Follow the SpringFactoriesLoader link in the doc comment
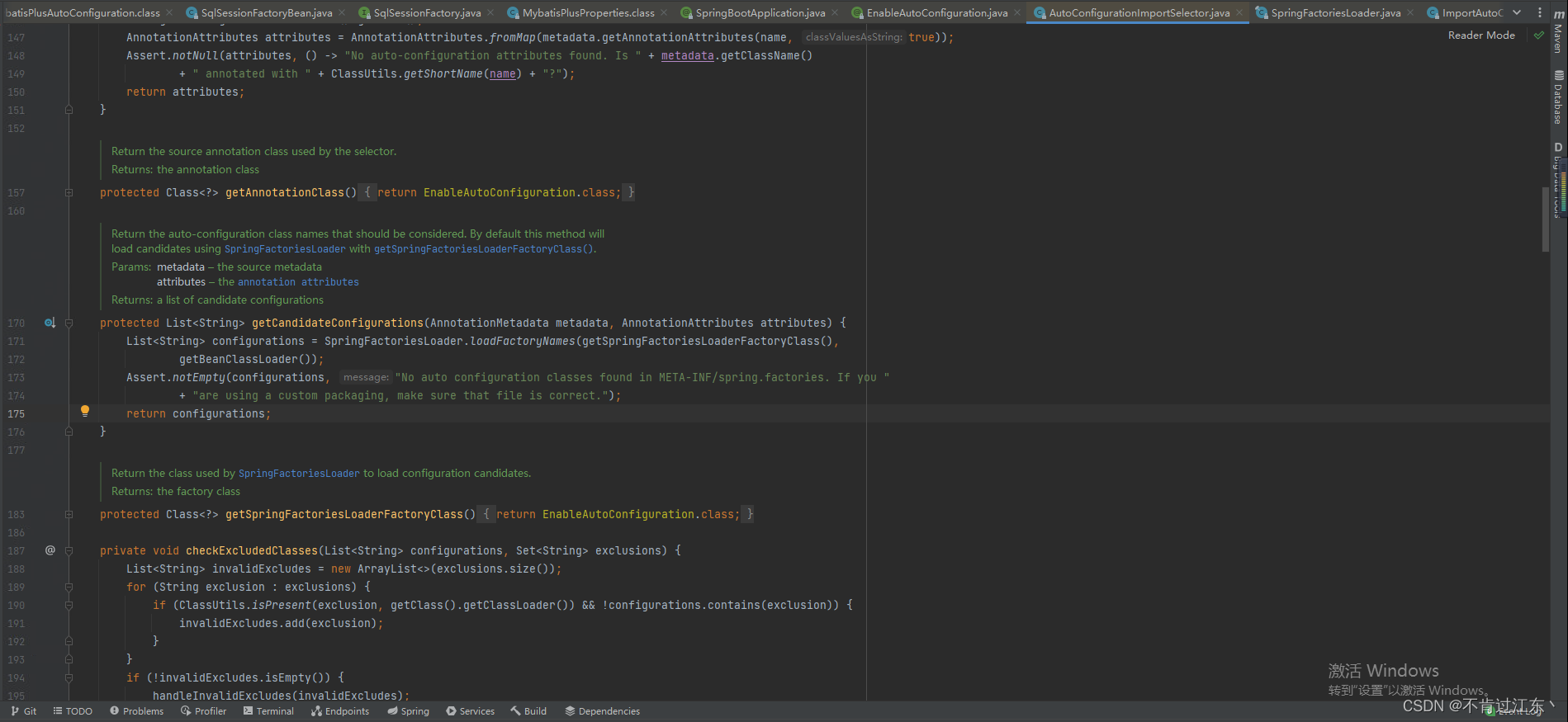The height and width of the screenshot is (722, 1568). pos(285,249)
